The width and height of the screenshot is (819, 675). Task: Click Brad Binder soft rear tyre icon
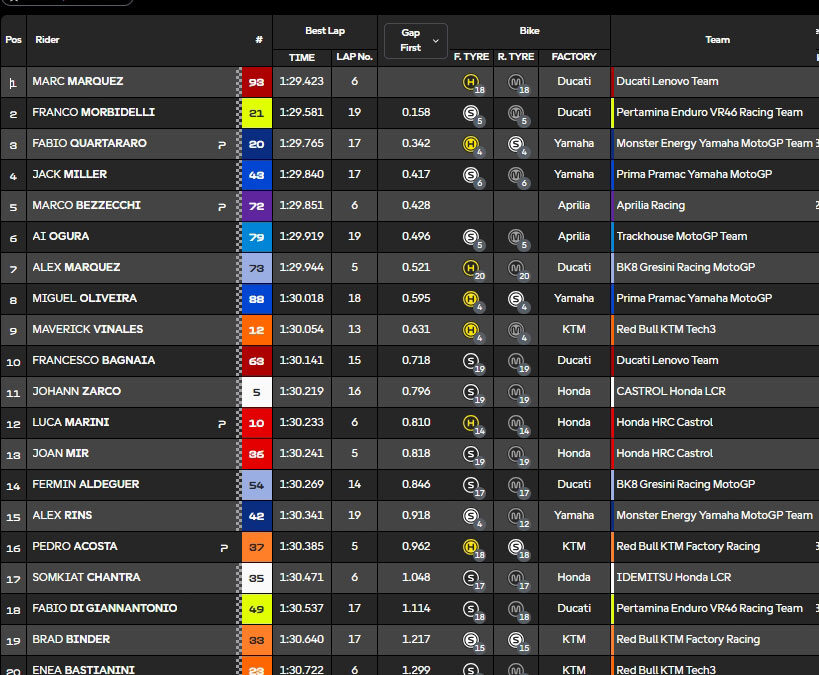516,639
